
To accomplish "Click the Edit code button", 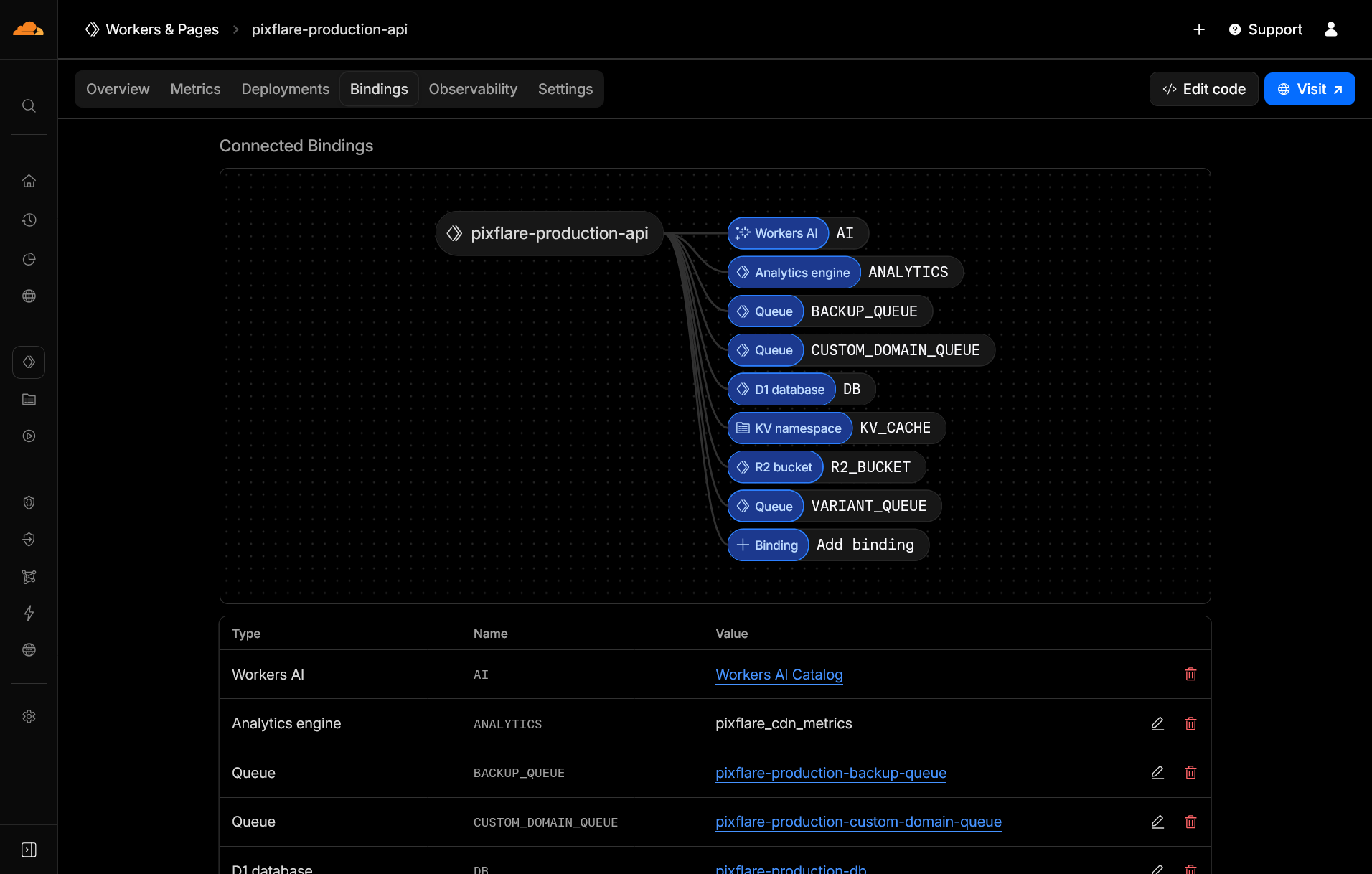I will 1203,89.
